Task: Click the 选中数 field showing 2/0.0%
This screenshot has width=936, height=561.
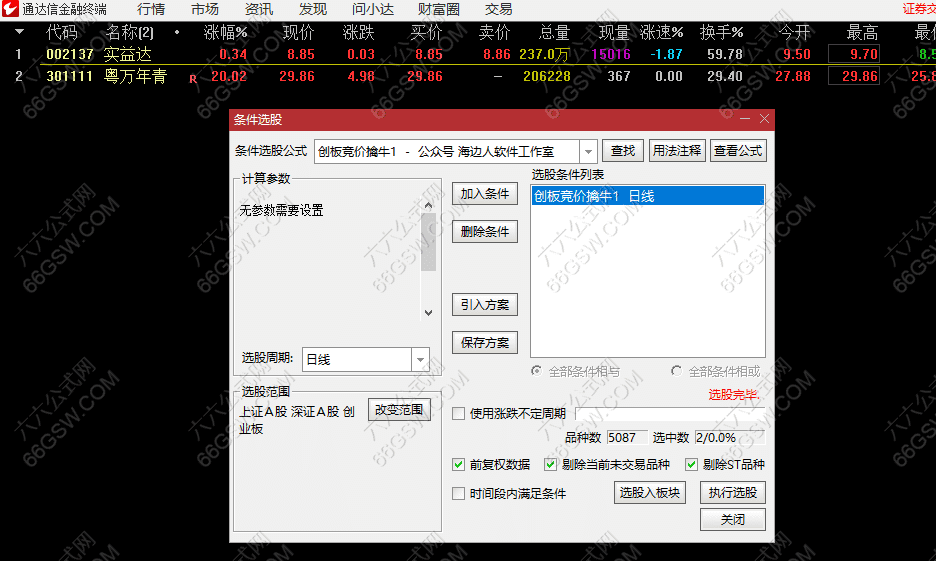Action: [729, 437]
